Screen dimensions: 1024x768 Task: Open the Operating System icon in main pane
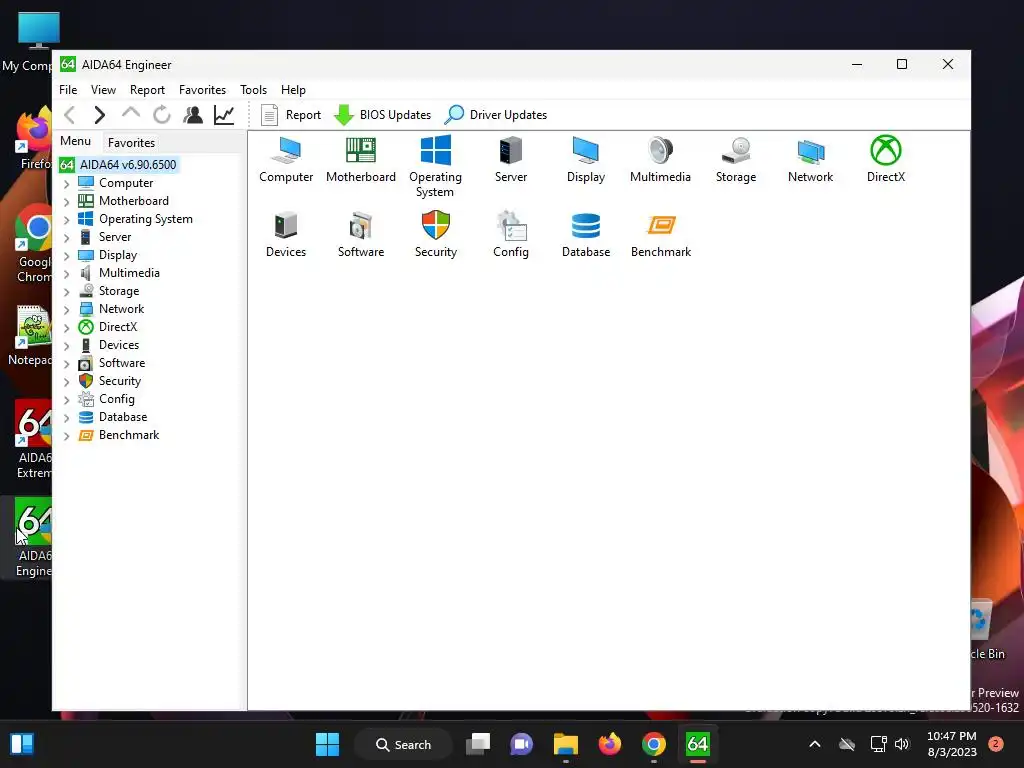pos(435,167)
